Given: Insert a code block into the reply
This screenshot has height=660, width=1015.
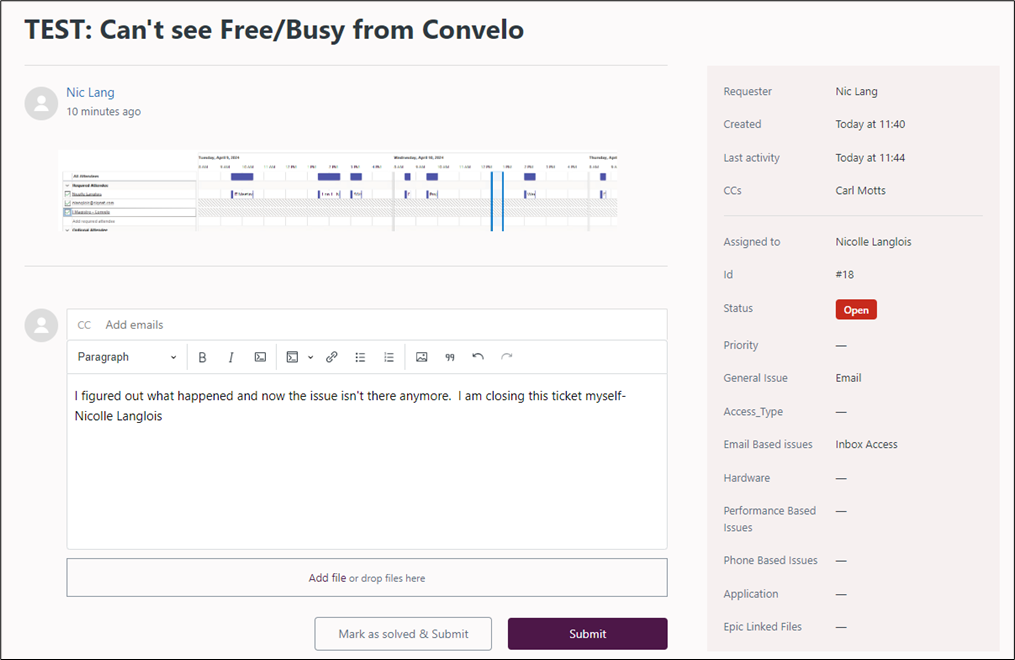Looking at the screenshot, I should (x=293, y=357).
